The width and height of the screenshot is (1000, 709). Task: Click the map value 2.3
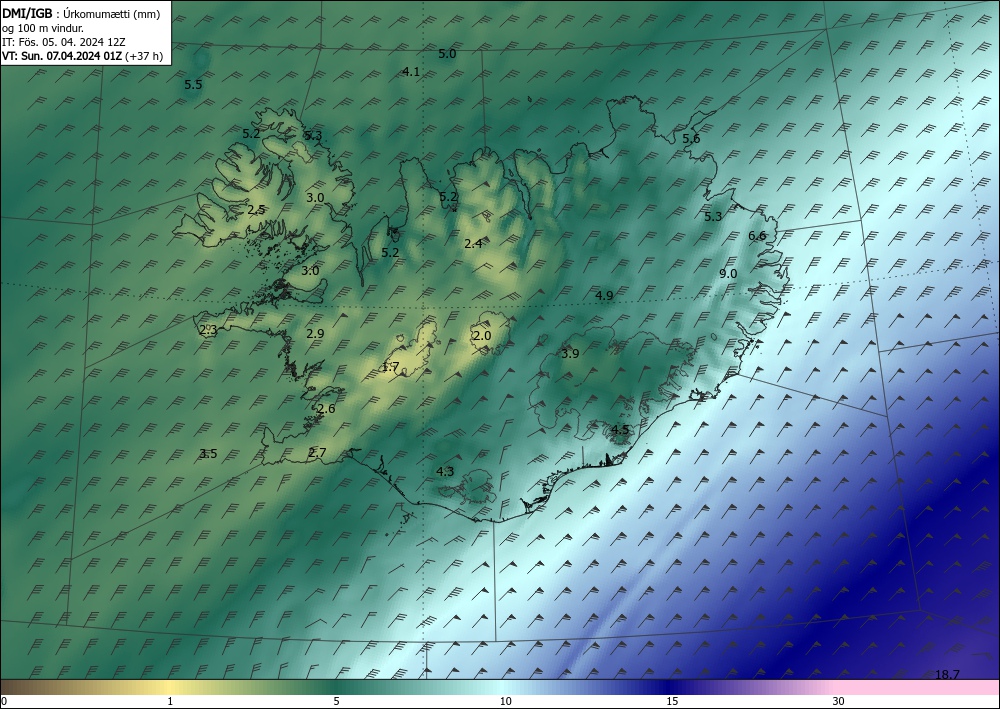click(x=209, y=330)
